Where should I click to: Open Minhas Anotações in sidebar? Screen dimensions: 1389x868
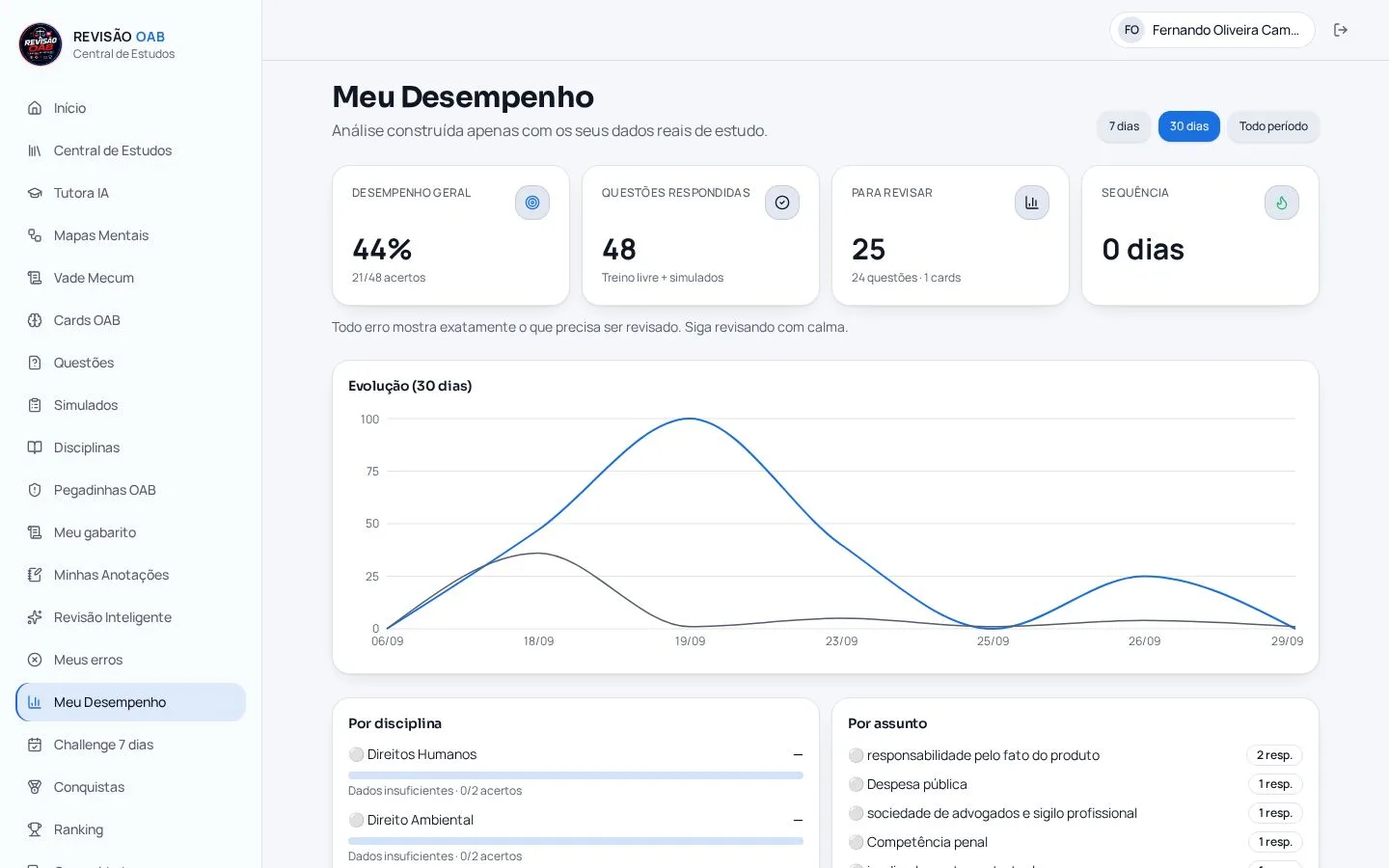click(131, 575)
